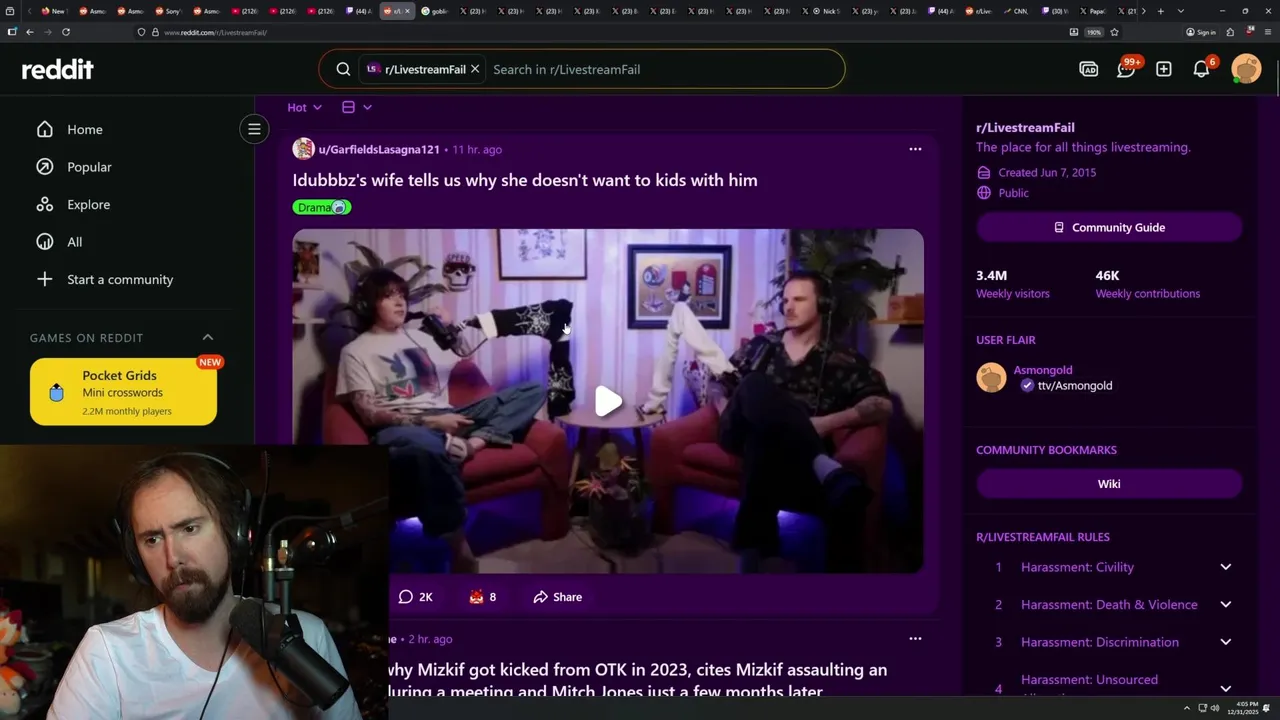1280x720 pixels.
Task: Open the Idubbbz's wife post title
Action: 525,180
